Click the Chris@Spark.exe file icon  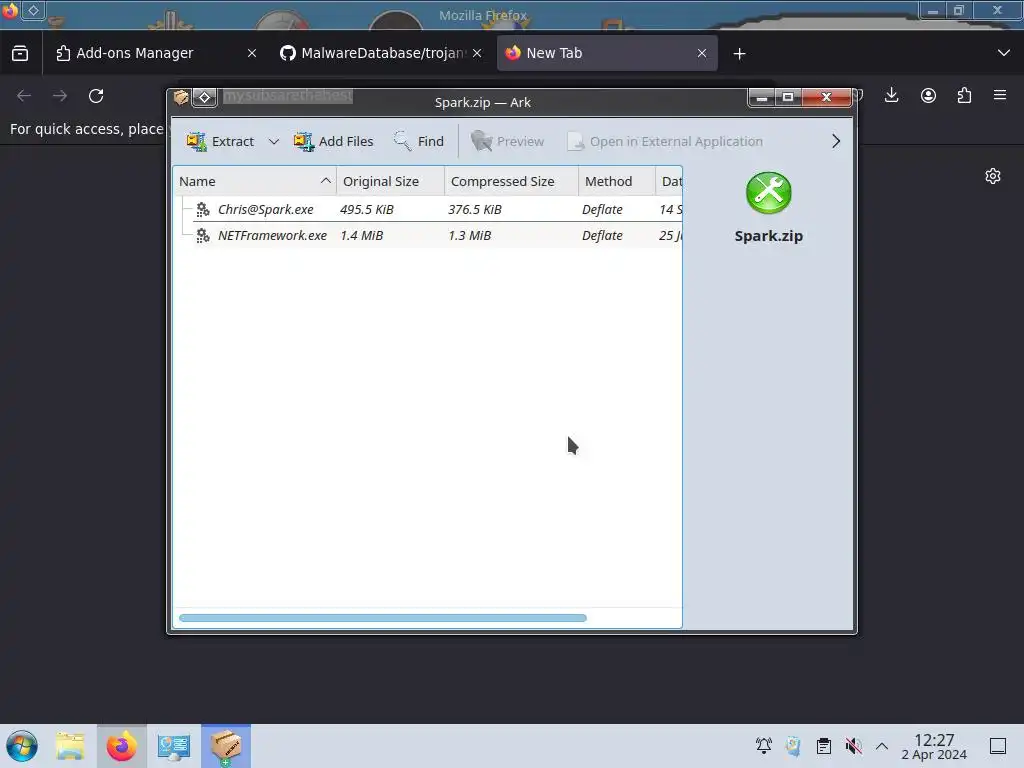pos(203,209)
